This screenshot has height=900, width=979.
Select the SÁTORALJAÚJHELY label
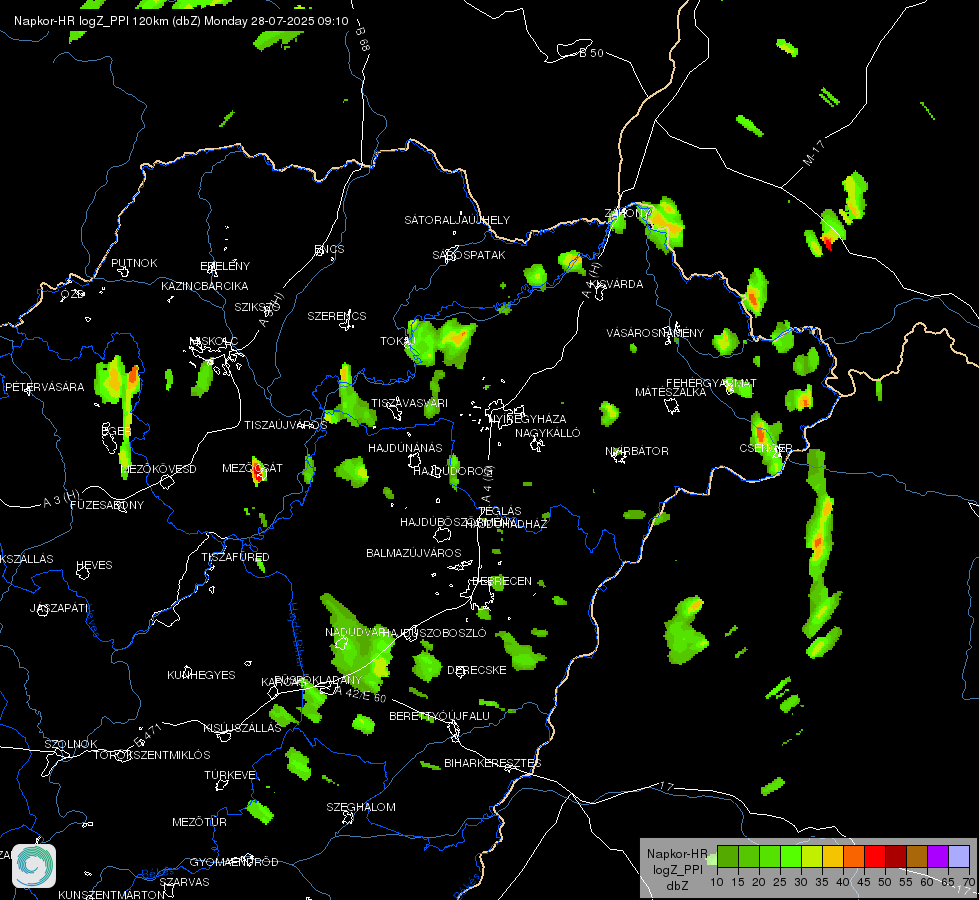[457, 220]
